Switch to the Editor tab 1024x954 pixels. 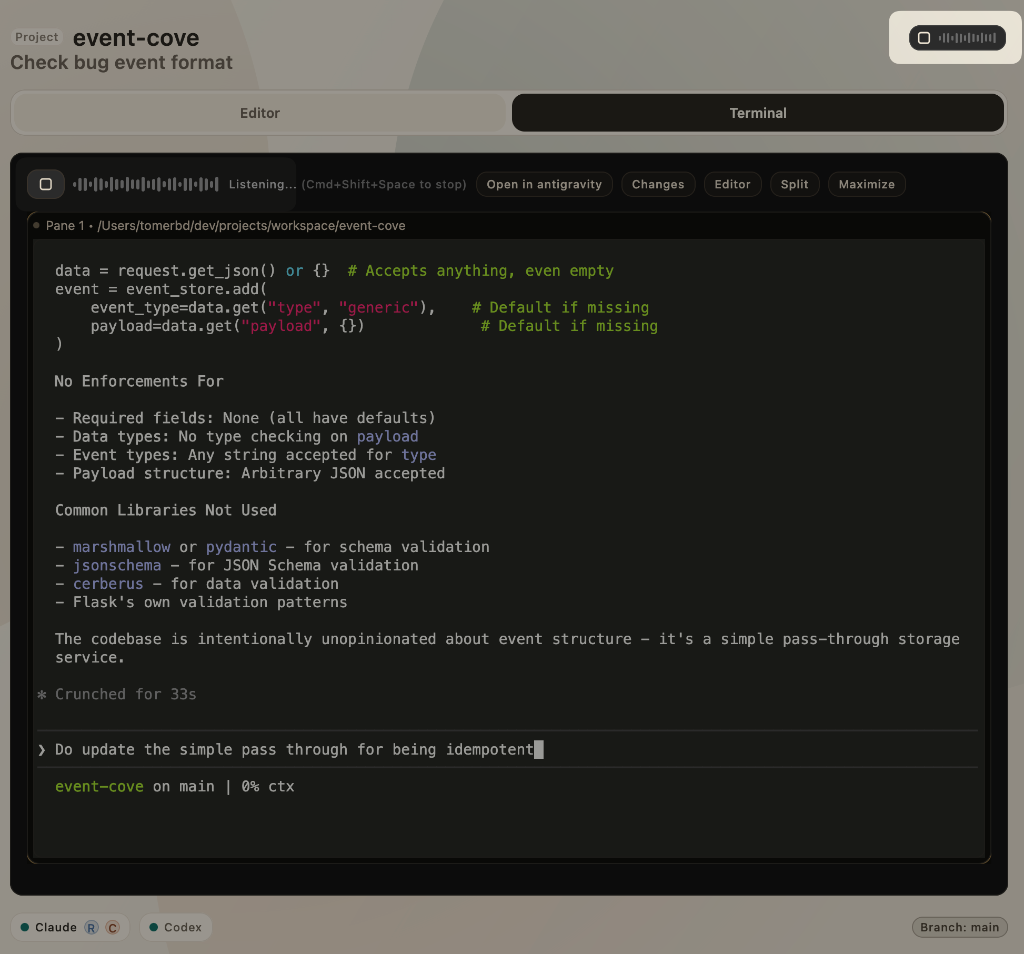(x=260, y=113)
